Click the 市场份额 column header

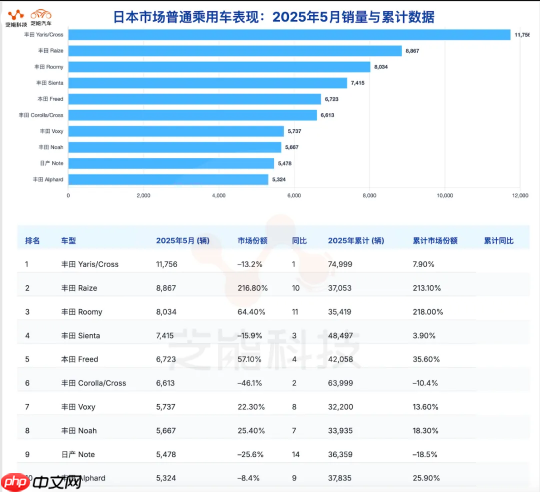pos(252,241)
